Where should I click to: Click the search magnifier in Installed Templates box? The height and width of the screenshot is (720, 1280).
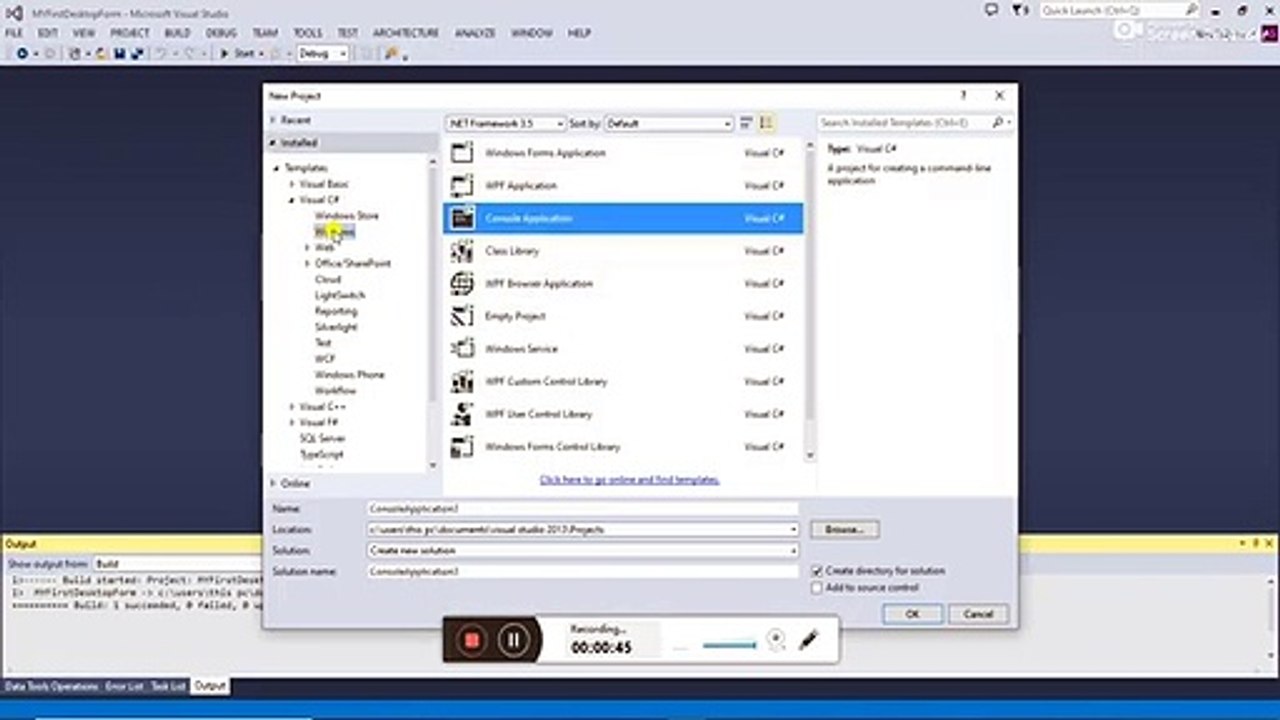(x=998, y=123)
